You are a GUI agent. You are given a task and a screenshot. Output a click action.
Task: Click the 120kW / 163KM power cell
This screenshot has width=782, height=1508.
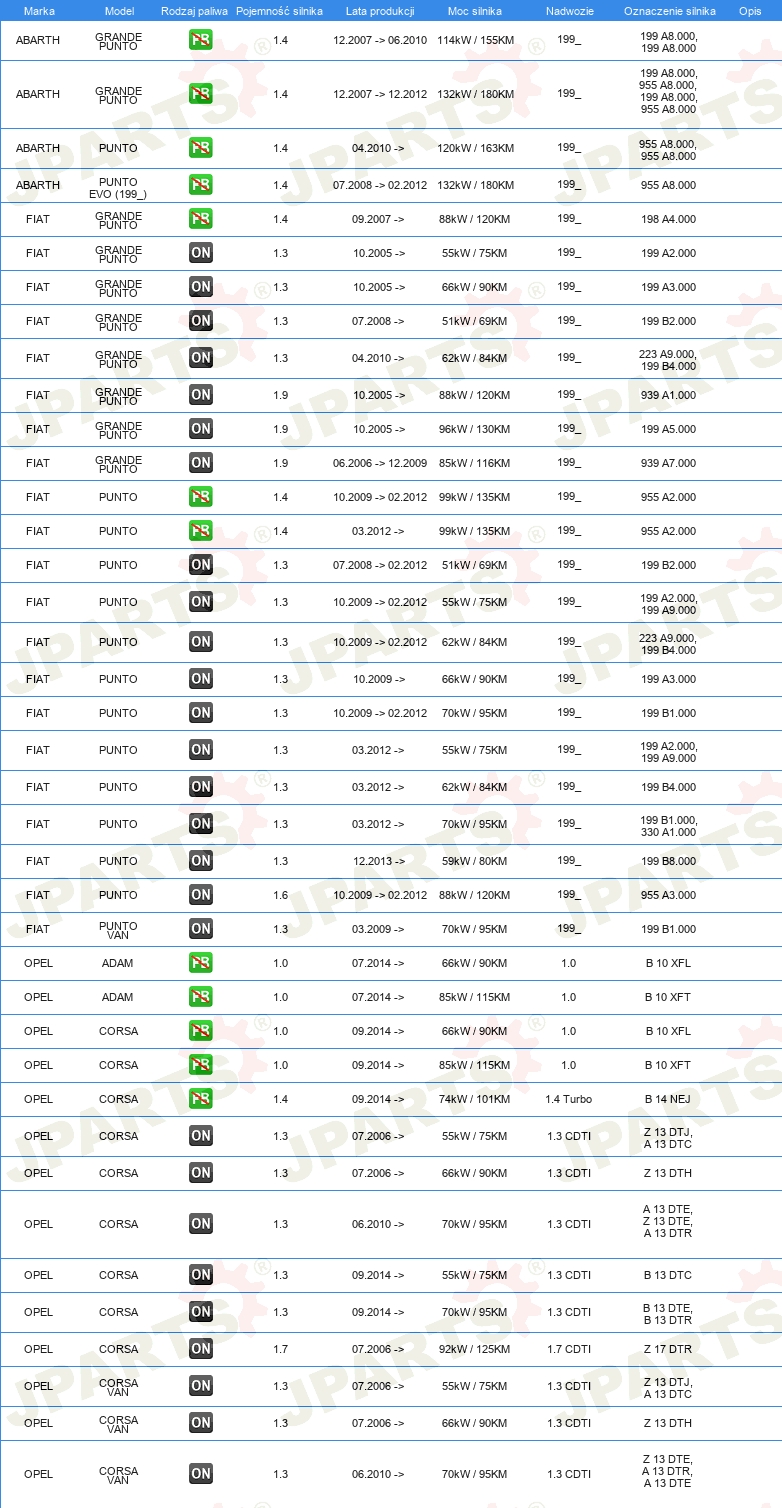[x=475, y=148]
